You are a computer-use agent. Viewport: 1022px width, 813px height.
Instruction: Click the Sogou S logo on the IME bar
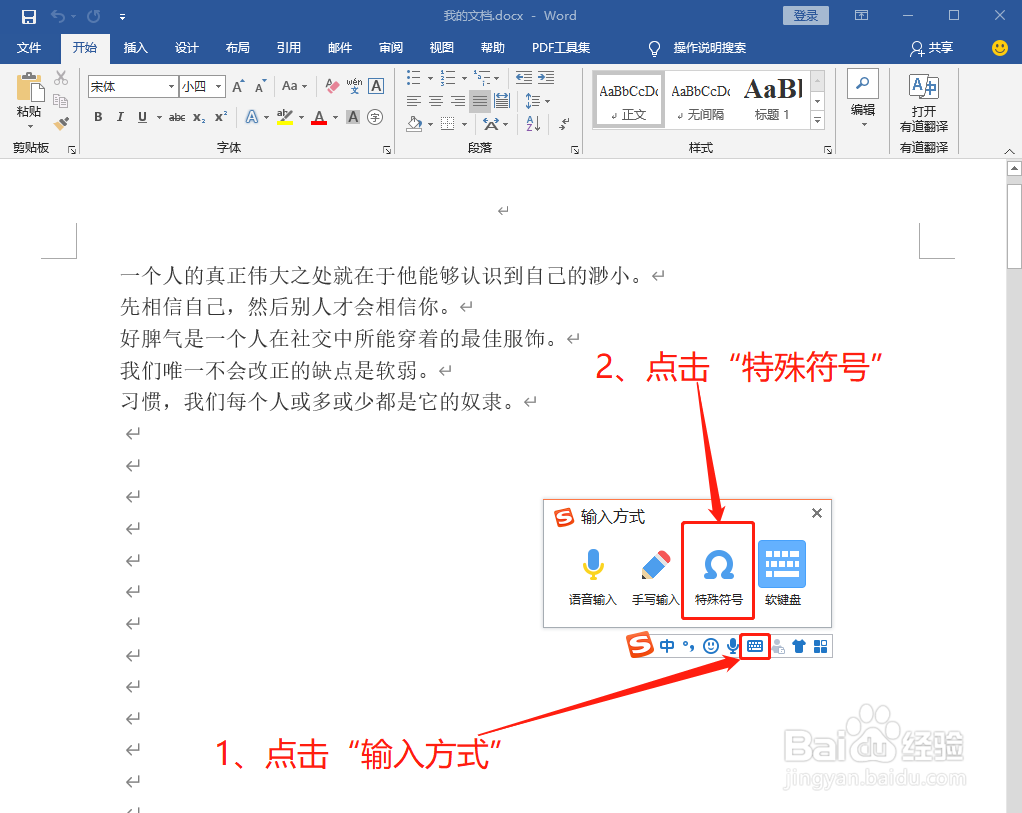tap(639, 645)
